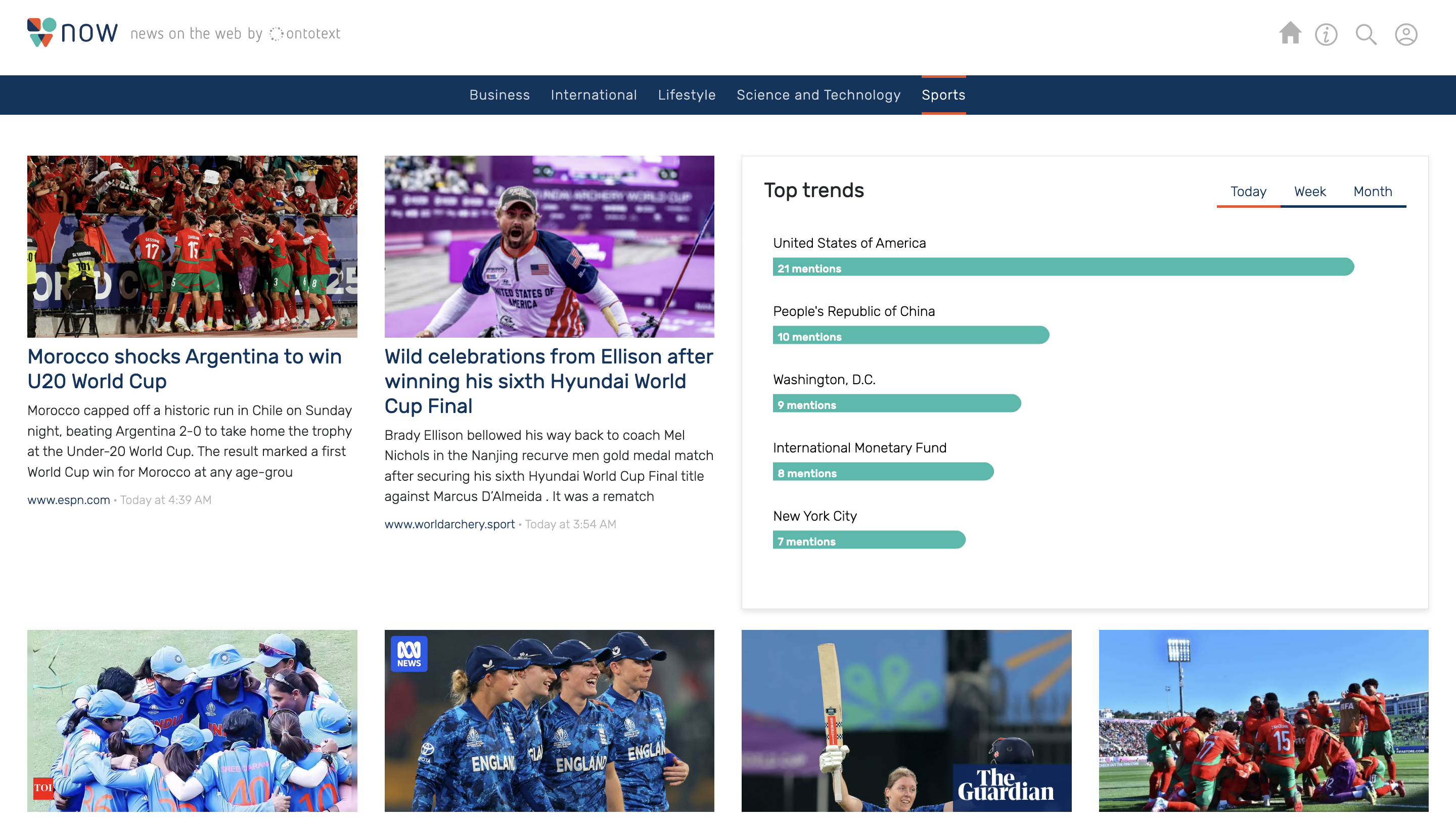Open search via magnifier icon
Screen dimensions: 1456x821
1366,34
